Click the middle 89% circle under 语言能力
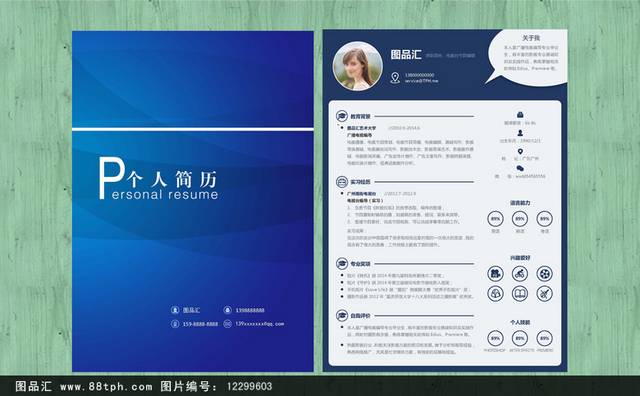Screen dimensions: 640x396 click(x=520, y=219)
